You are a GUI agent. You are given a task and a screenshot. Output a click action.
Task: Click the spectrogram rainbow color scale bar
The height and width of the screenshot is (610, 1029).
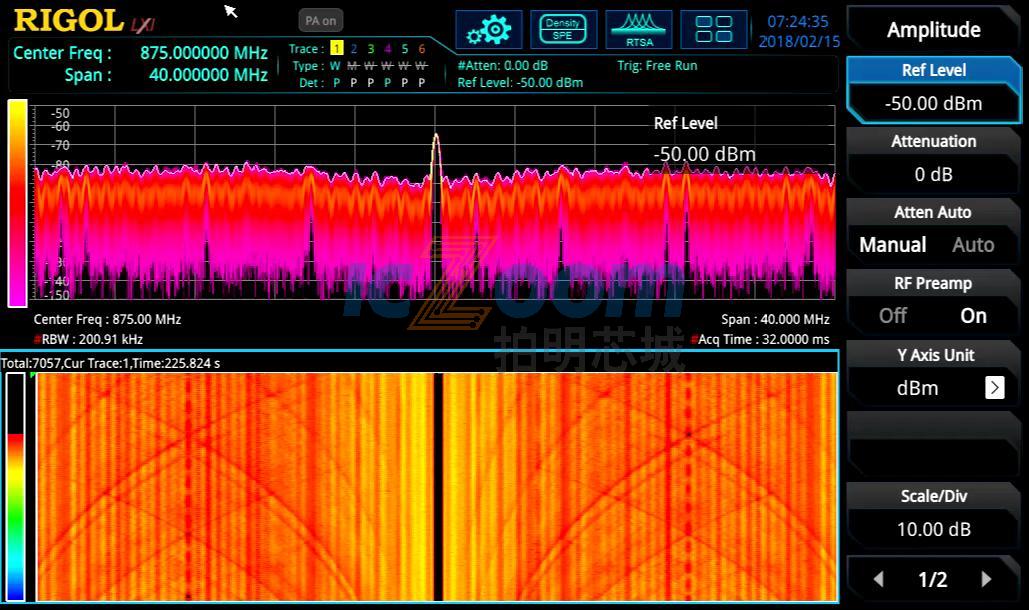[x=15, y=486]
